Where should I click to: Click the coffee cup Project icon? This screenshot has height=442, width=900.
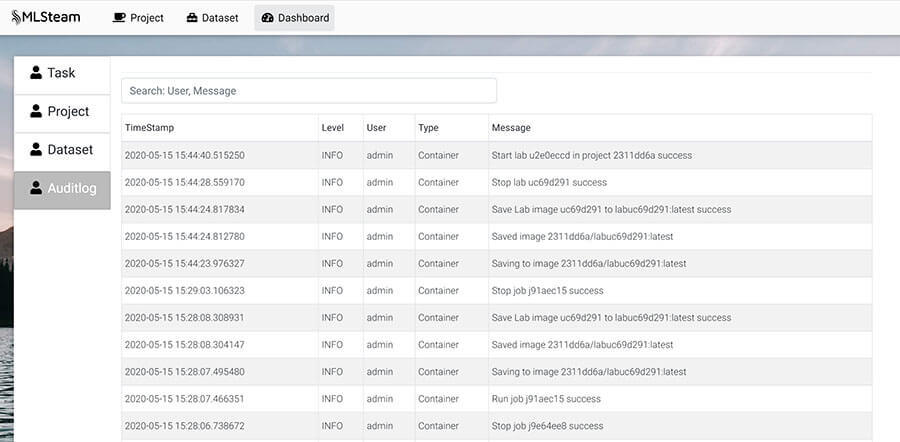coord(119,18)
